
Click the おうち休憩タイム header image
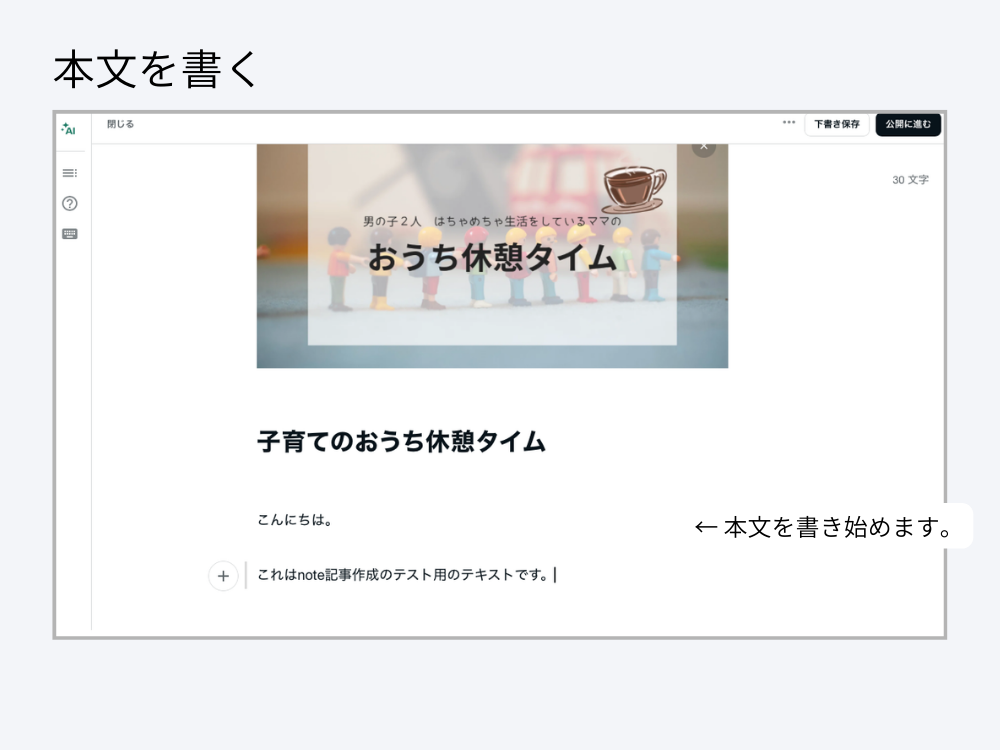[x=492, y=255]
